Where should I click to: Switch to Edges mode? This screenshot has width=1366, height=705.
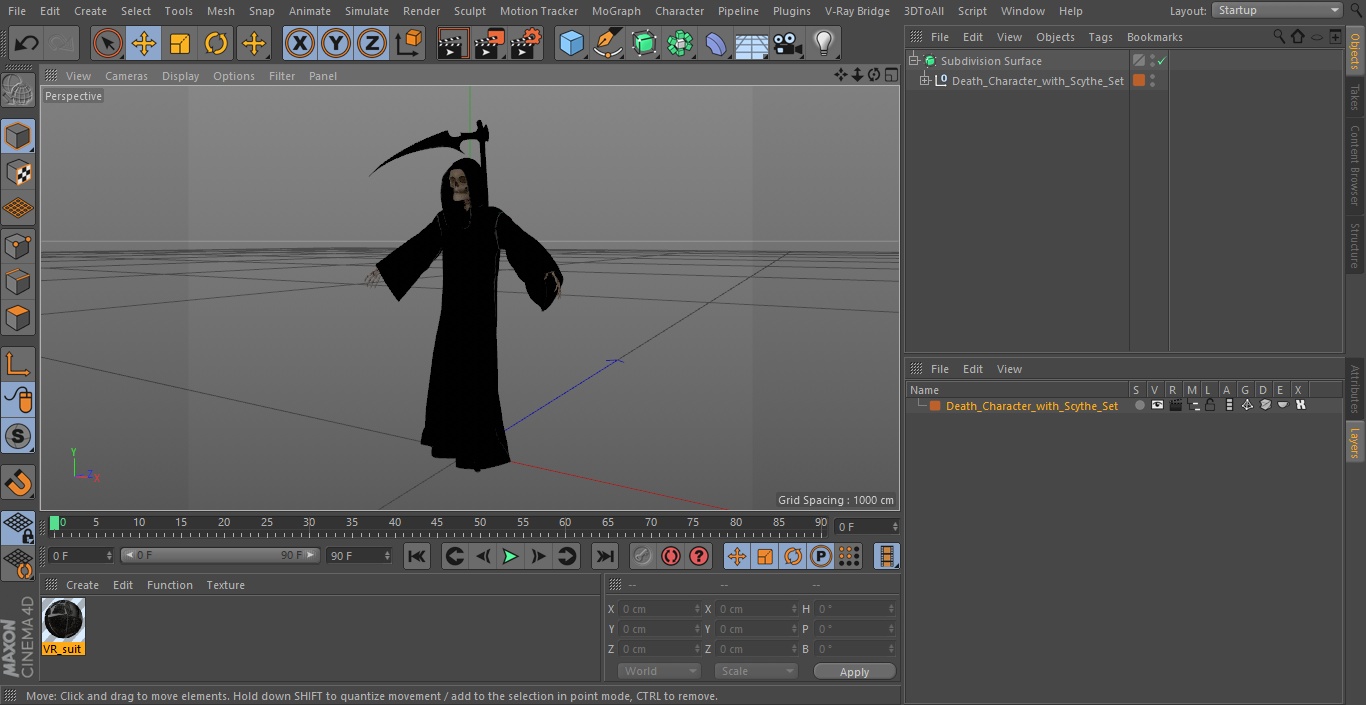pyautogui.click(x=18, y=281)
